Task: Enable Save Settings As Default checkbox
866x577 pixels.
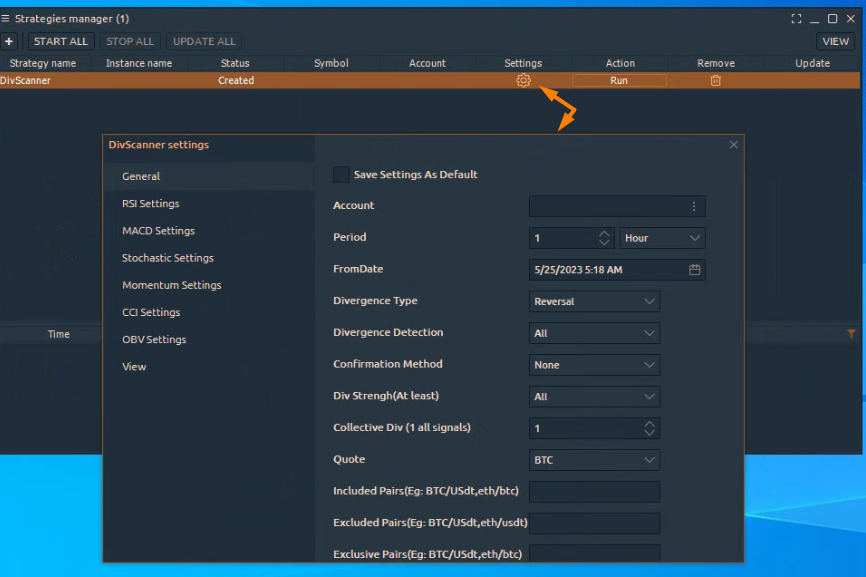Action: (x=341, y=174)
